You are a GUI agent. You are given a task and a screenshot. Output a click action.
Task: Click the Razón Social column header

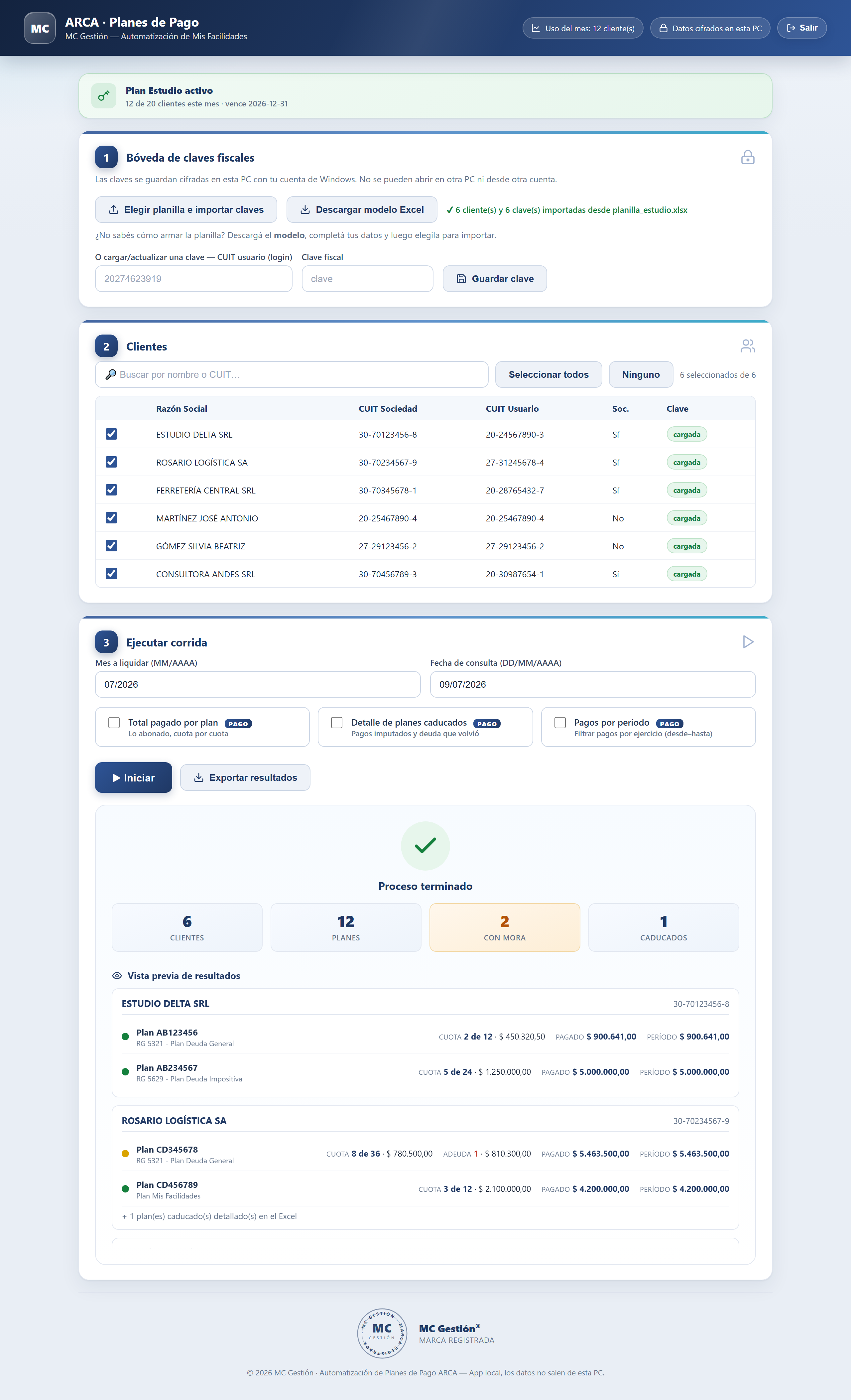click(182, 408)
